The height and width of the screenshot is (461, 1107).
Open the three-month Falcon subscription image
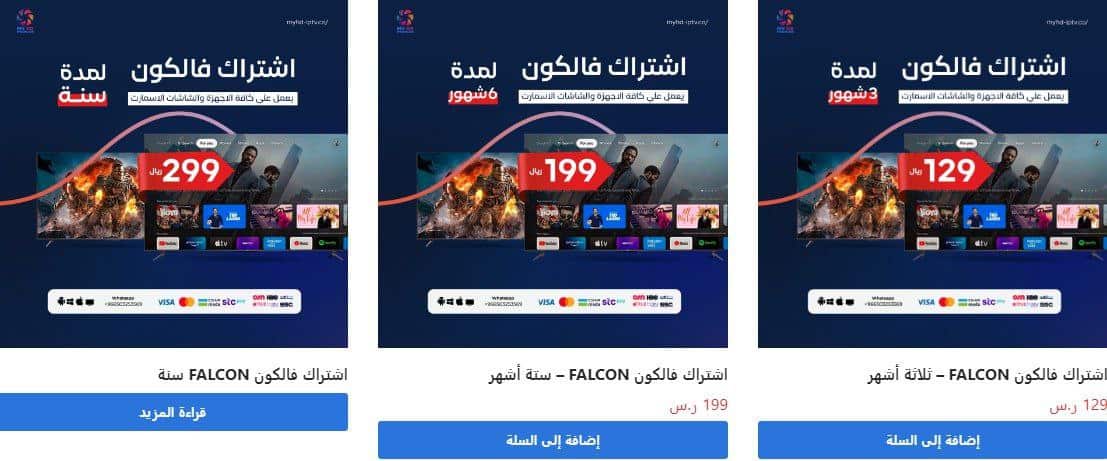click(x=933, y=174)
